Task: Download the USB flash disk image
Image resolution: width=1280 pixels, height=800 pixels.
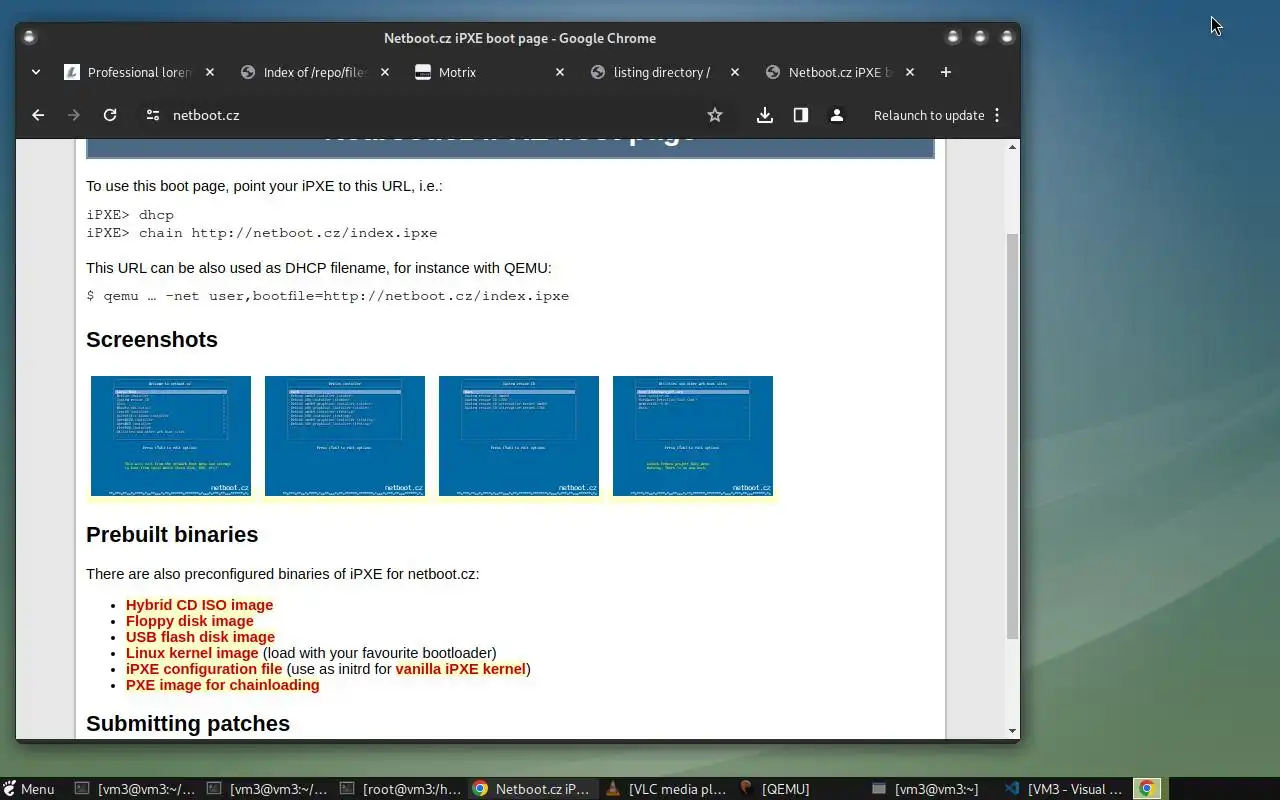Action: click(x=200, y=637)
